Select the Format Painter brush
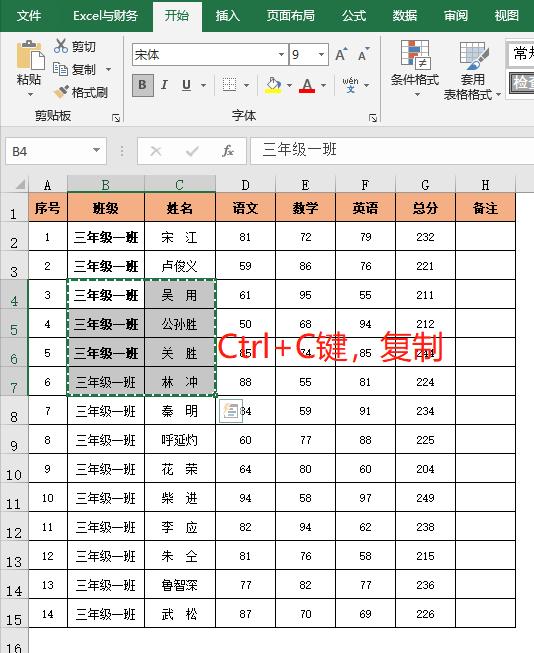This screenshot has height=653, width=534. 61,92
